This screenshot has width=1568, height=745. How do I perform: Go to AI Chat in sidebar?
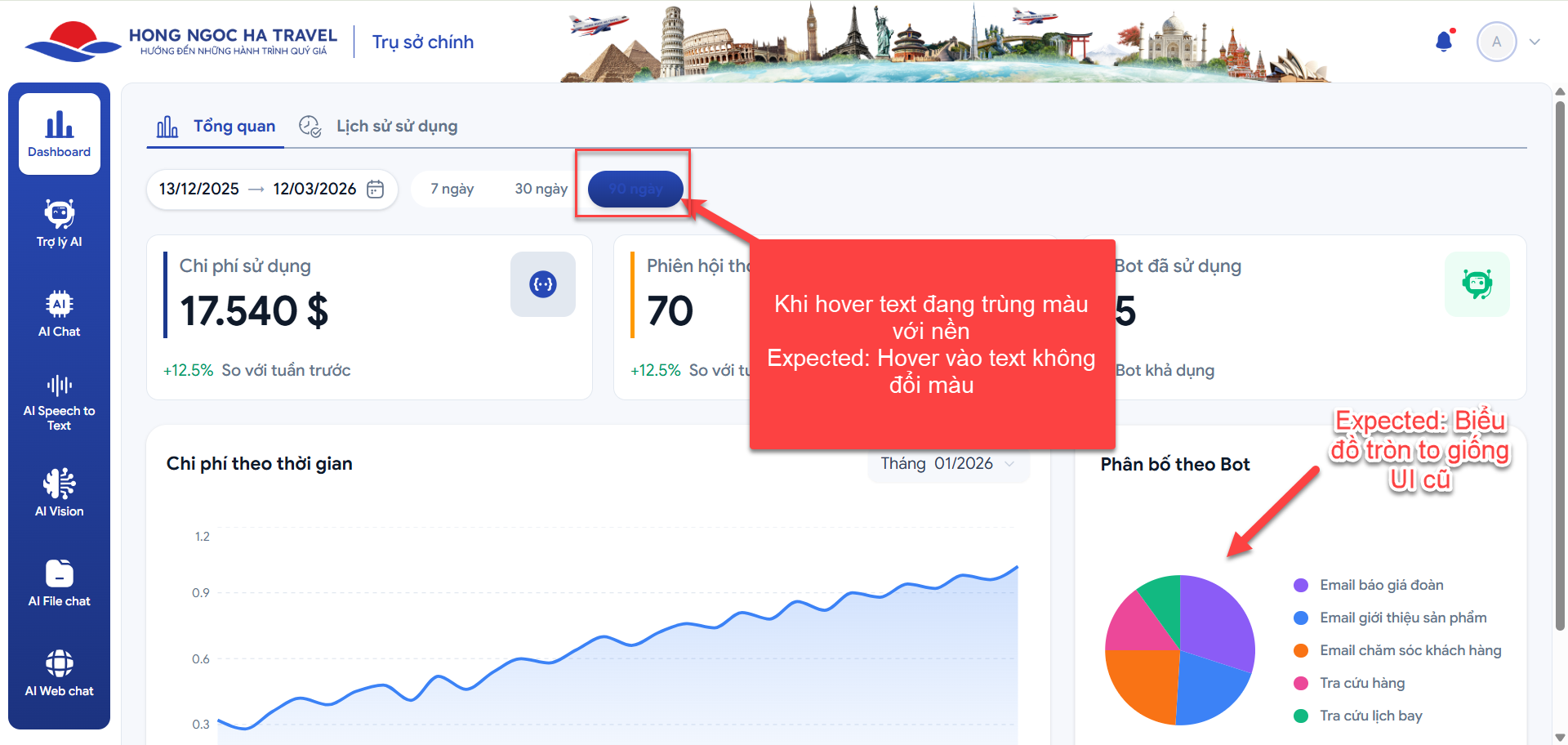(59, 313)
